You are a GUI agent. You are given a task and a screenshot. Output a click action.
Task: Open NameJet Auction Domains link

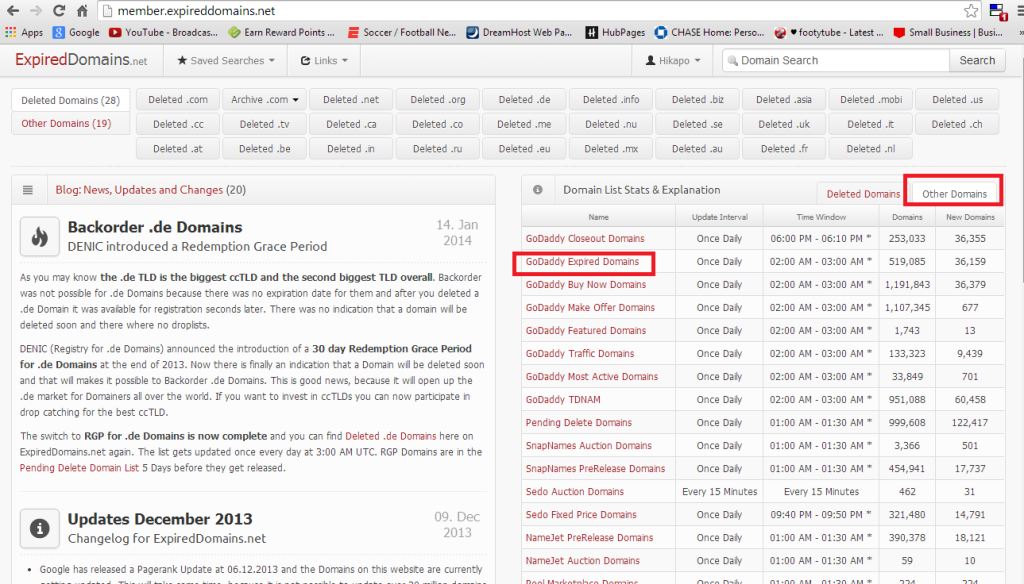click(x=583, y=560)
